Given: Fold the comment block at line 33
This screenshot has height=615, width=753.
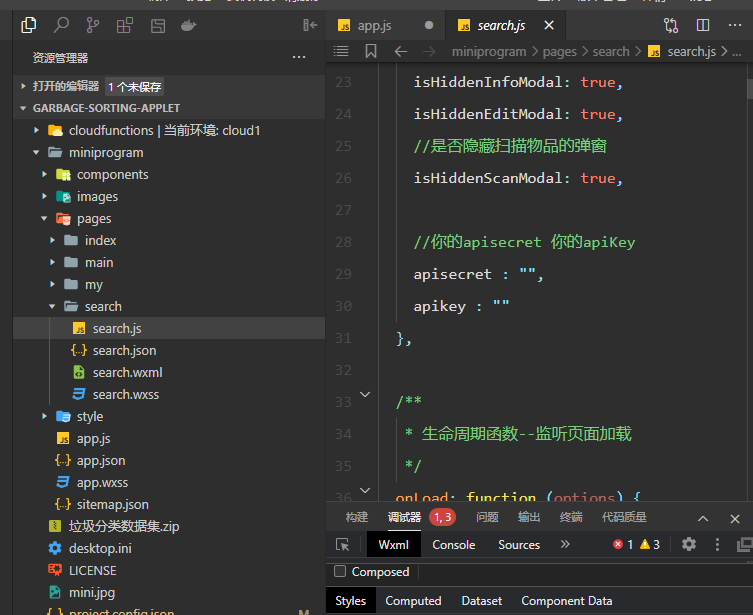Looking at the screenshot, I should point(365,395).
